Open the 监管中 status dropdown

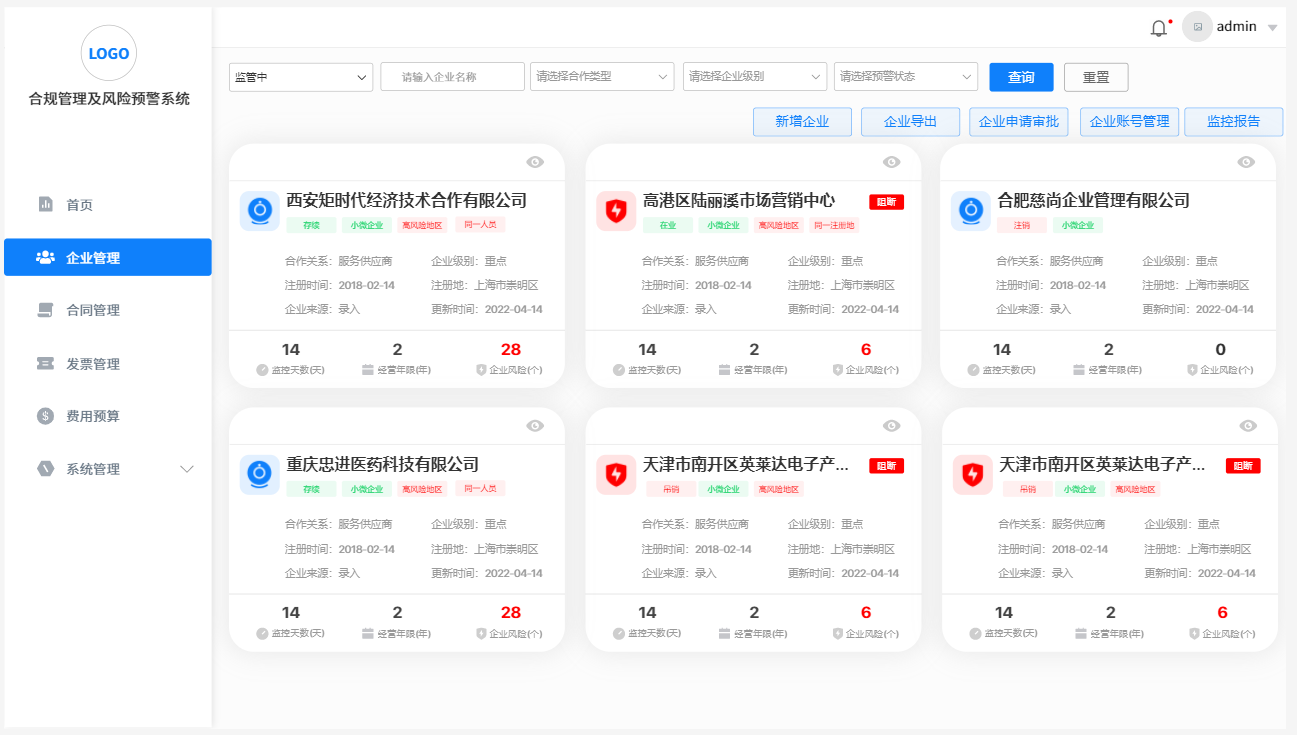click(x=301, y=77)
